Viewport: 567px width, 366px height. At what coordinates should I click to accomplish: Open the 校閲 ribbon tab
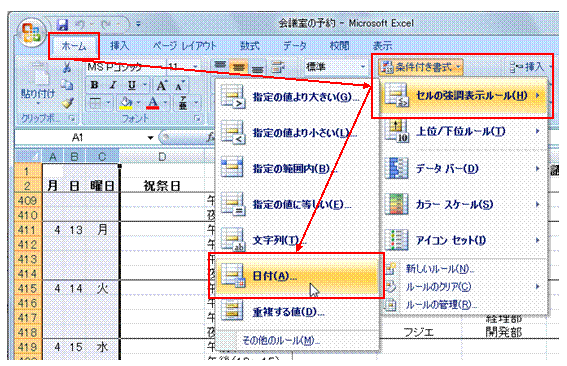pyautogui.click(x=339, y=46)
